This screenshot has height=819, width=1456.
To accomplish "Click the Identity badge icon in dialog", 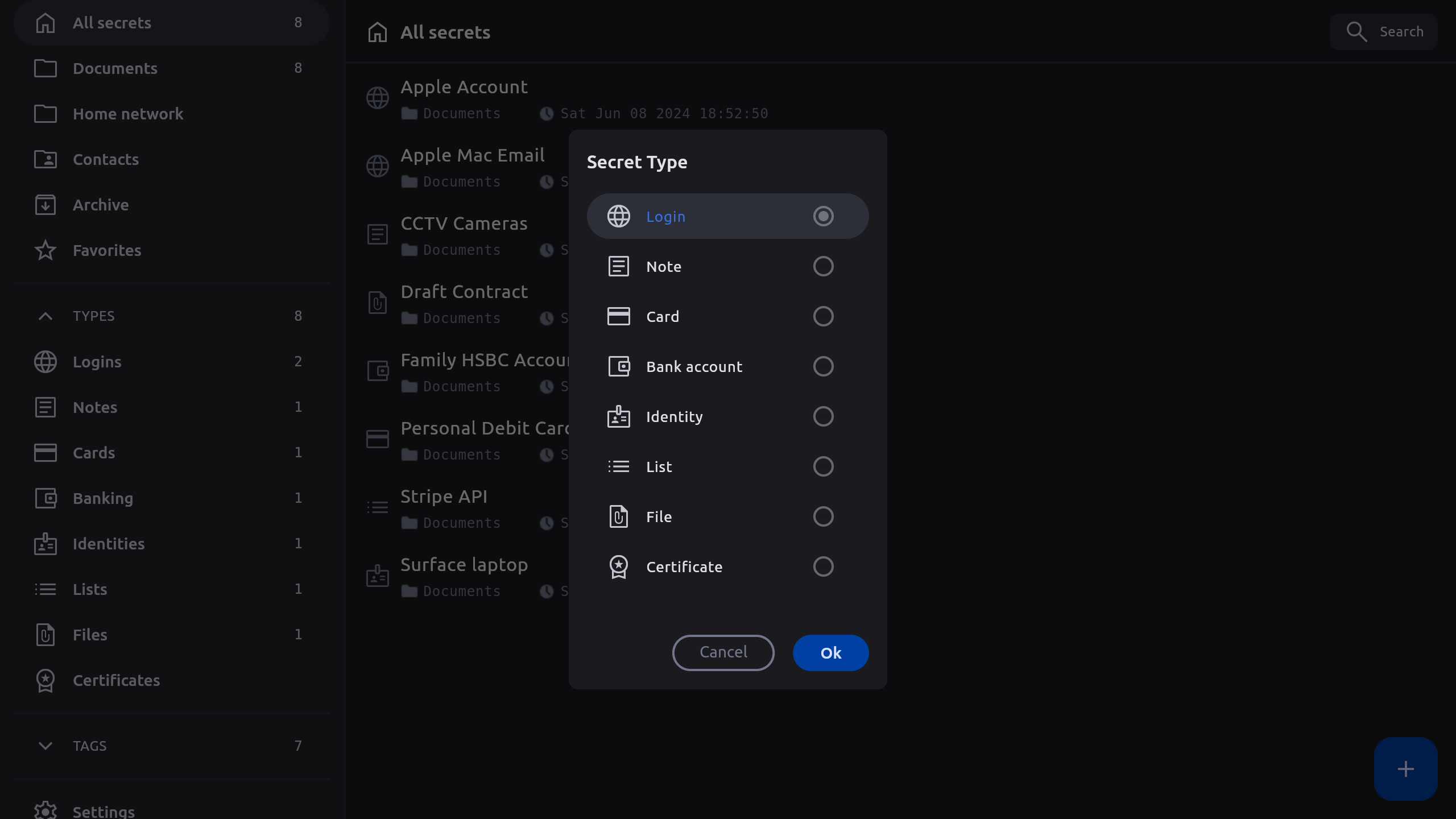I will coord(618,416).
